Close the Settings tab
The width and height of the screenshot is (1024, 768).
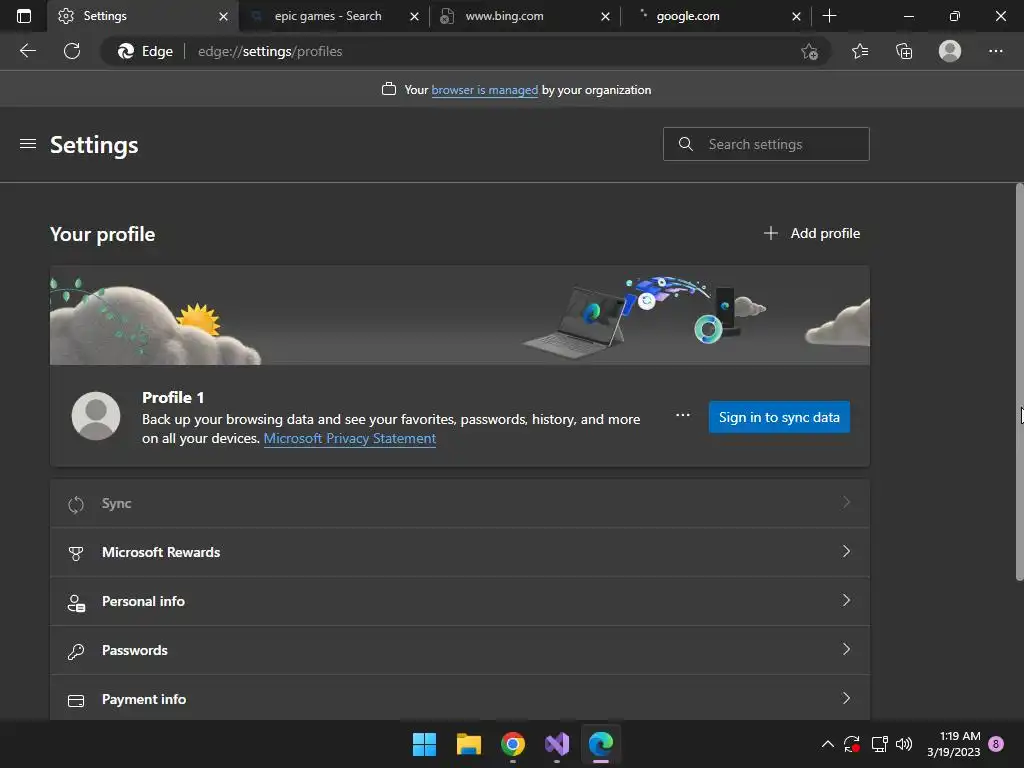223,16
